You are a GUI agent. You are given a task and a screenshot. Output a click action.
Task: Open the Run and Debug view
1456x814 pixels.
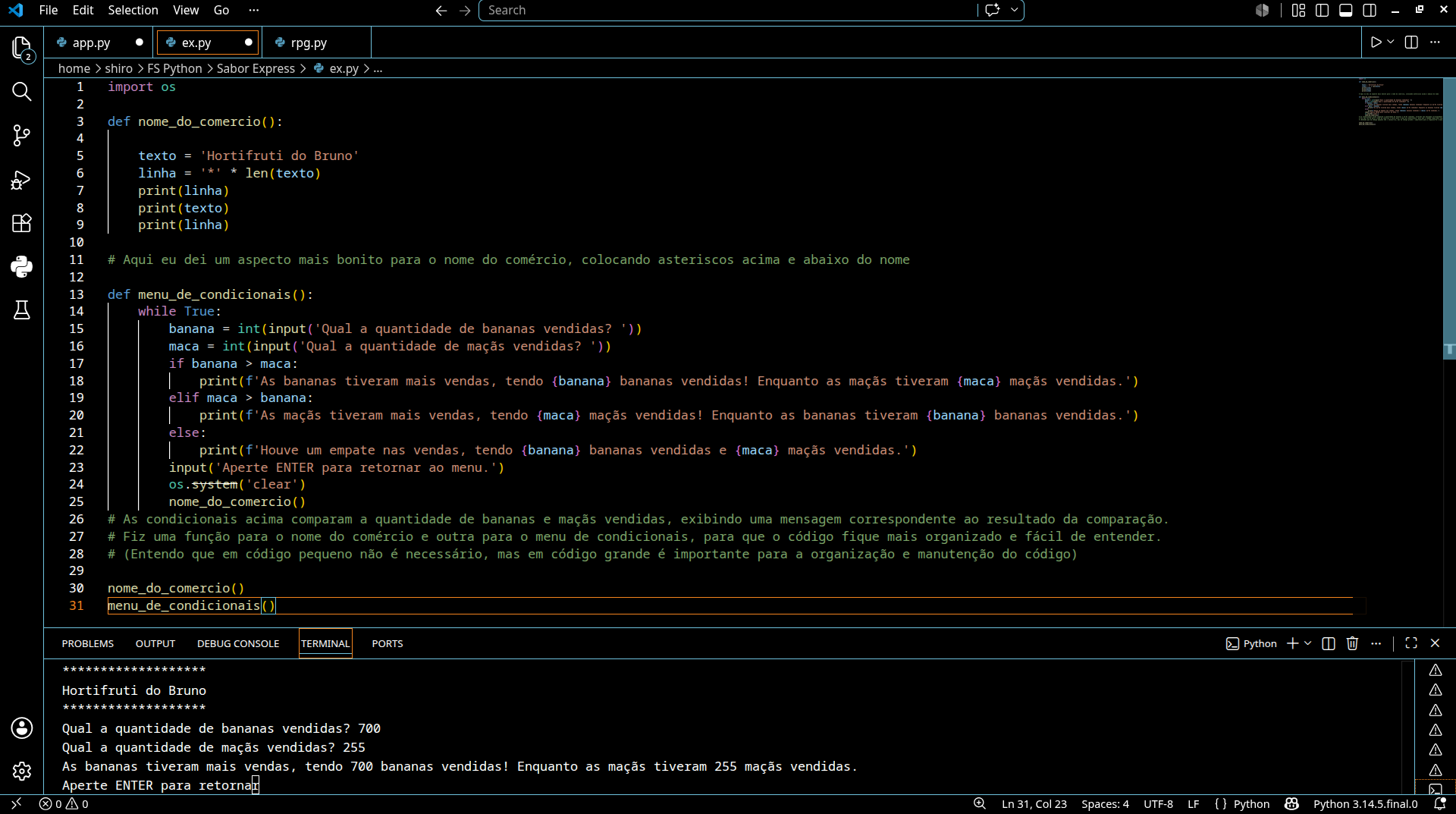tap(21, 180)
